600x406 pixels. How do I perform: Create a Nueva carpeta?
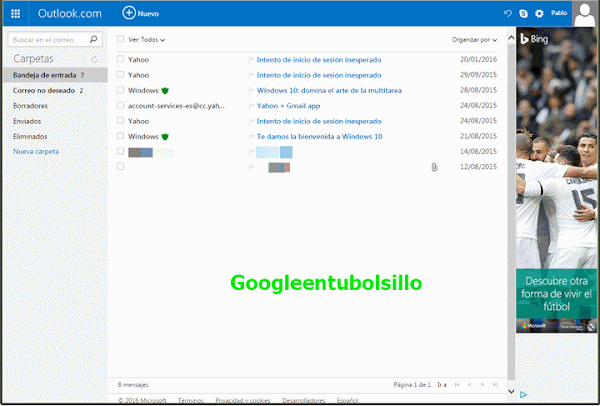36,152
